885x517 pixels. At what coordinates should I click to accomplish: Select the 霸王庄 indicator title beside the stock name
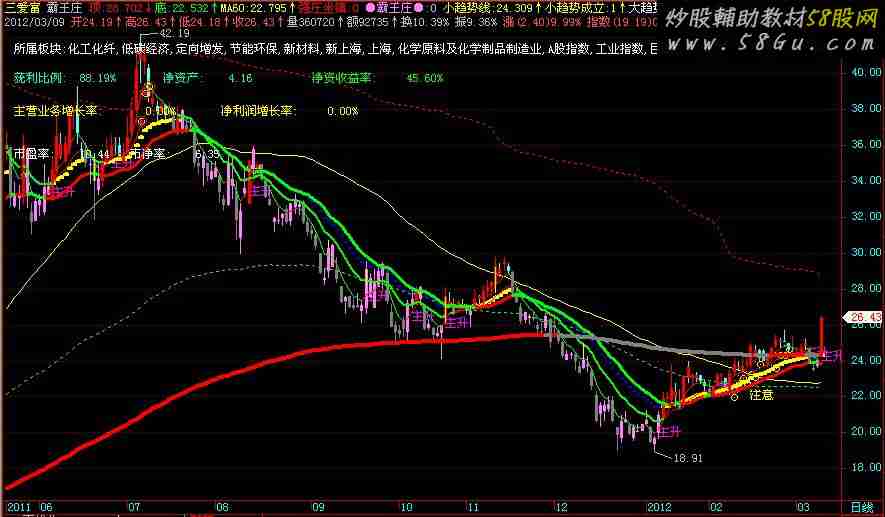tap(66, 8)
